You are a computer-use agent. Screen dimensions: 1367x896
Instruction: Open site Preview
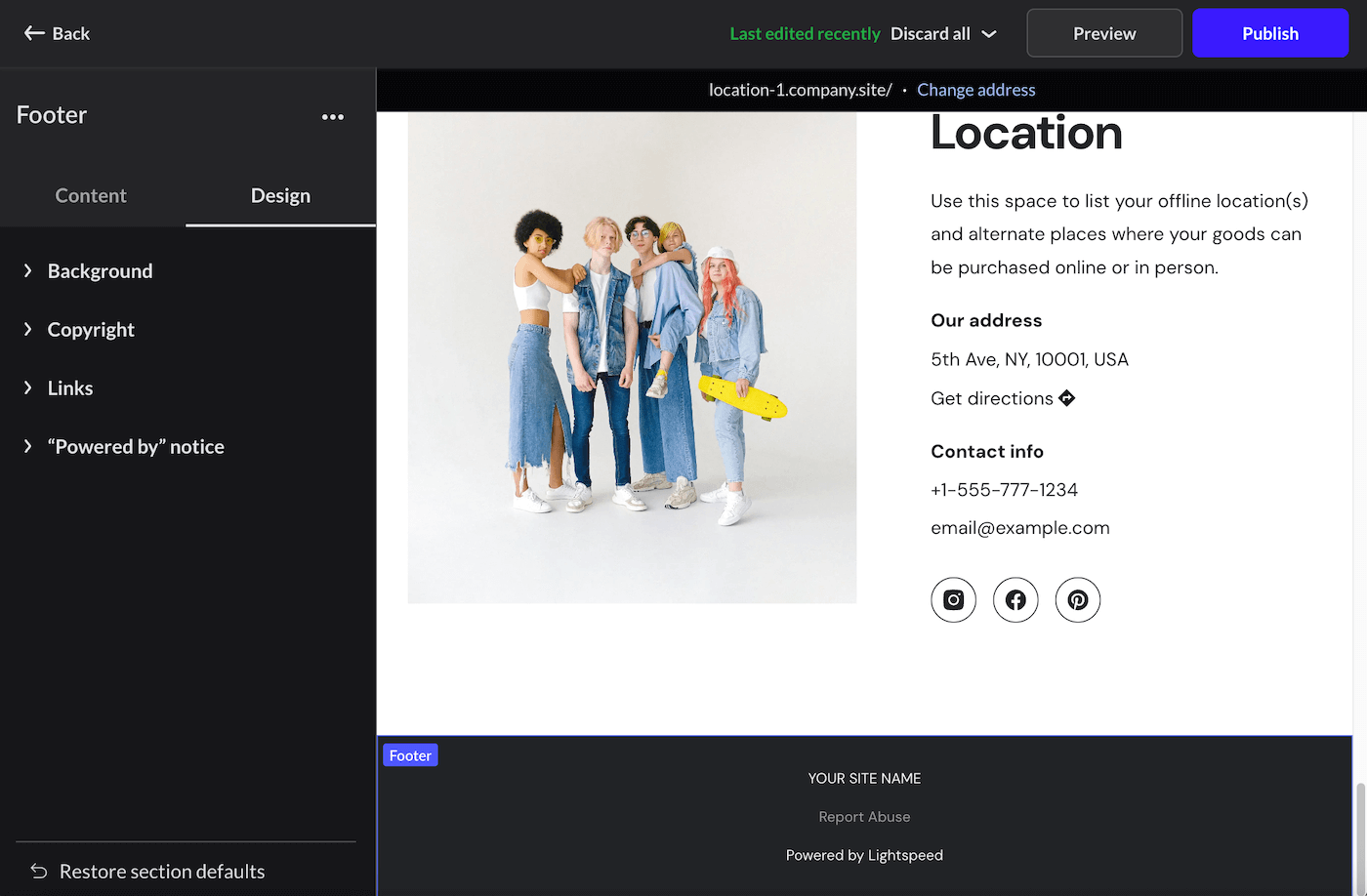1104,32
